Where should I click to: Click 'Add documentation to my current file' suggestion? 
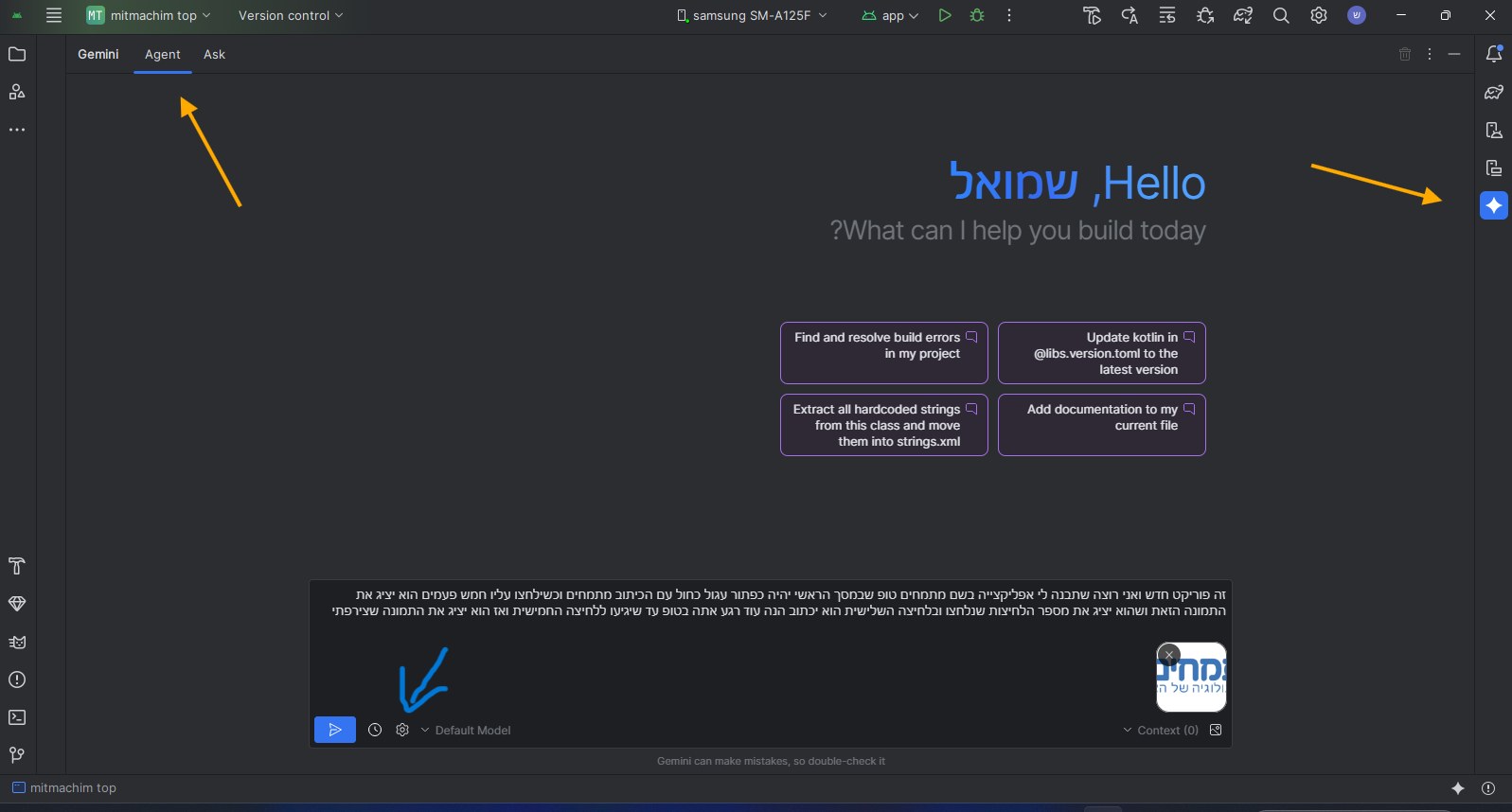[1101, 424]
